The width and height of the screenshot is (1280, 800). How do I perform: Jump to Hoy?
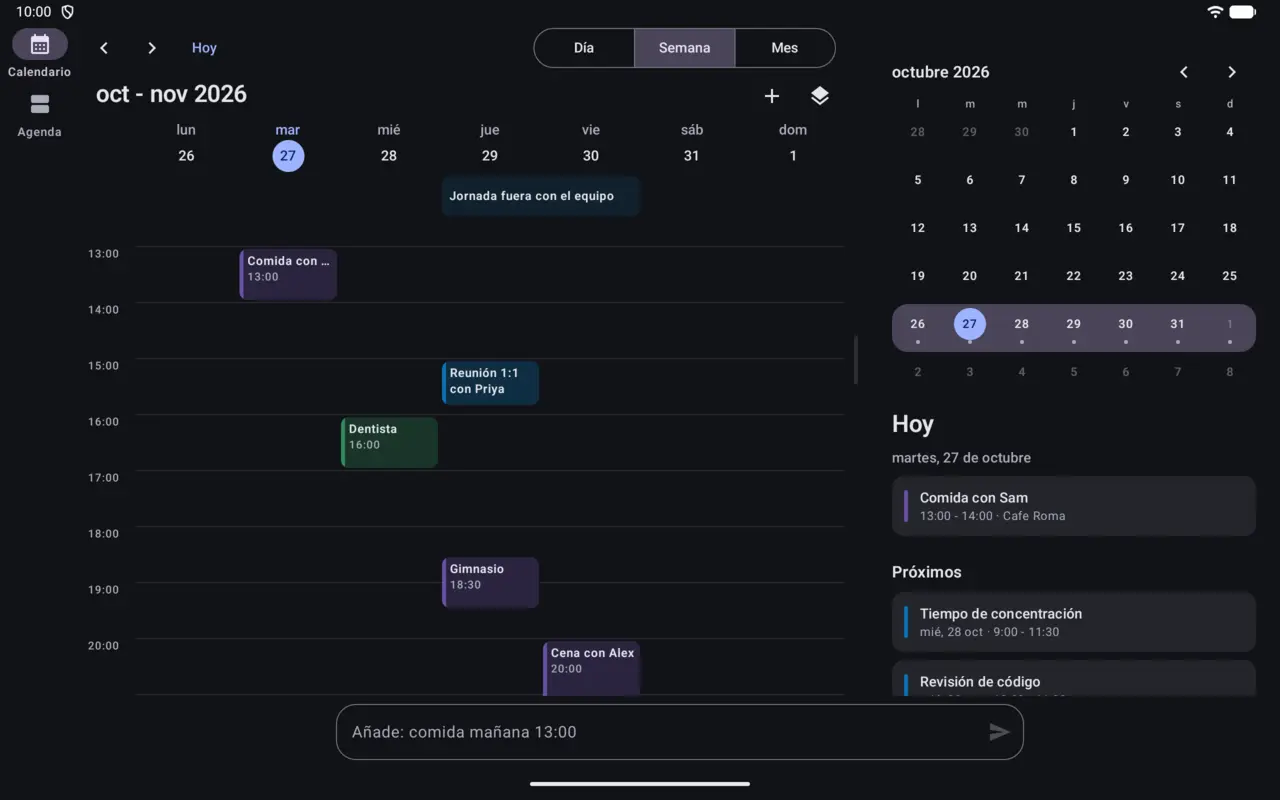coord(204,48)
